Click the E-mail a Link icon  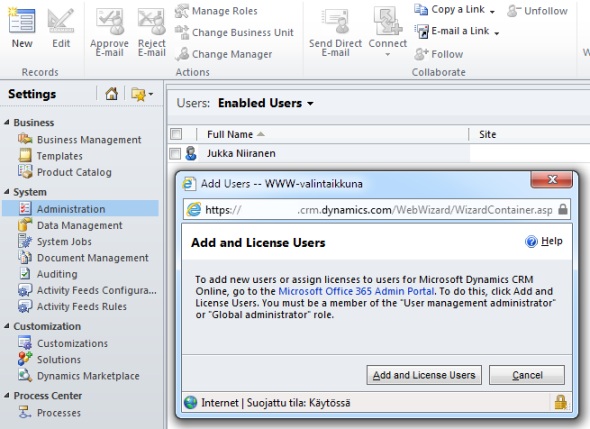(x=421, y=31)
